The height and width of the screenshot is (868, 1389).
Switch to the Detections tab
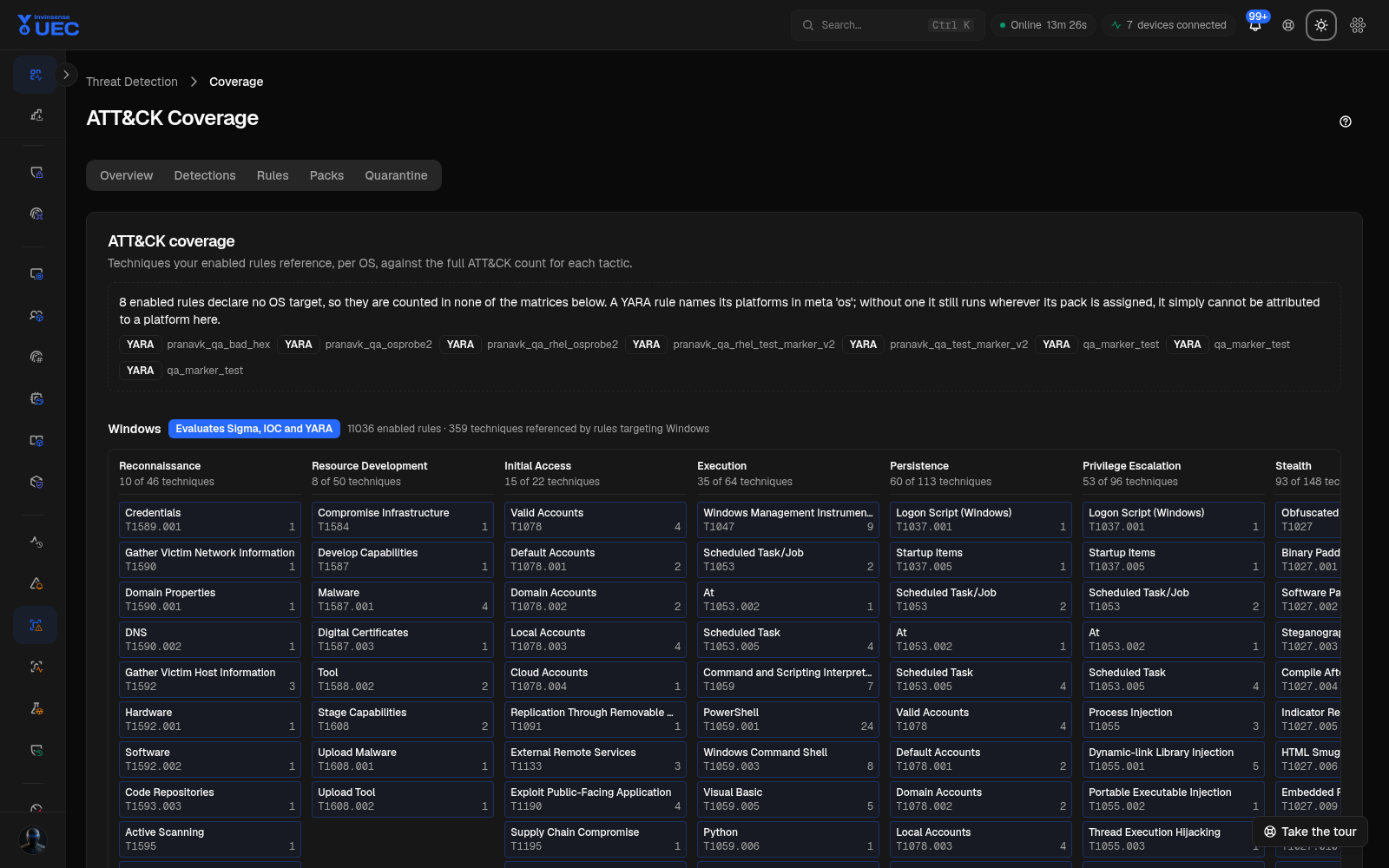(x=205, y=175)
